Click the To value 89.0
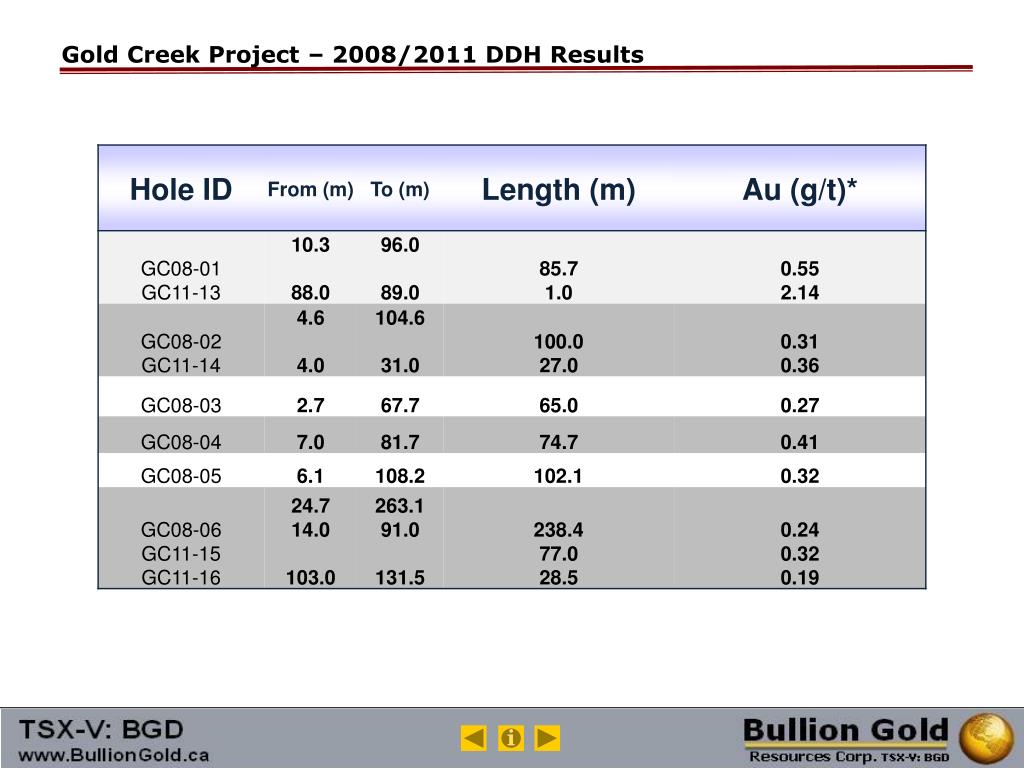The width and height of the screenshot is (1024, 768). pos(400,293)
